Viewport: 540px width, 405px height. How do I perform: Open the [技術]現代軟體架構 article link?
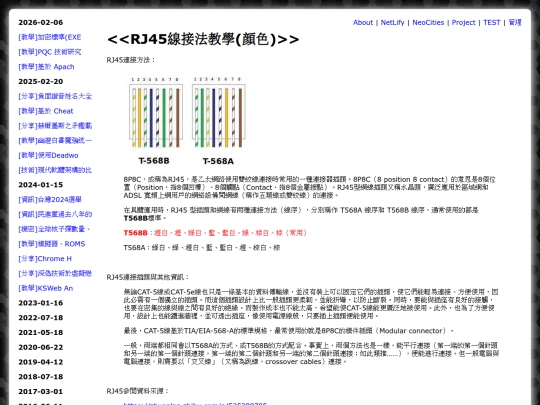coord(55,170)
